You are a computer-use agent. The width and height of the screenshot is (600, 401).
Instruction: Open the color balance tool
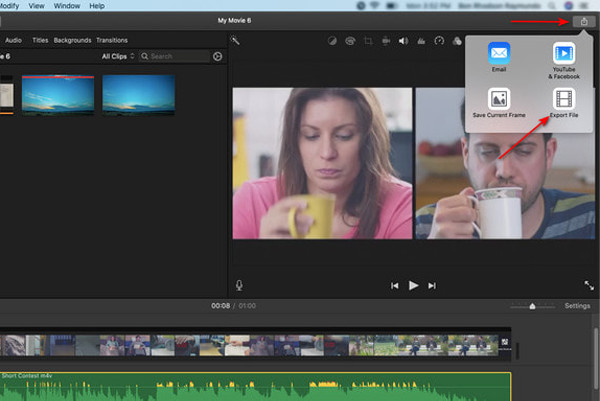(x=332, y=41)
